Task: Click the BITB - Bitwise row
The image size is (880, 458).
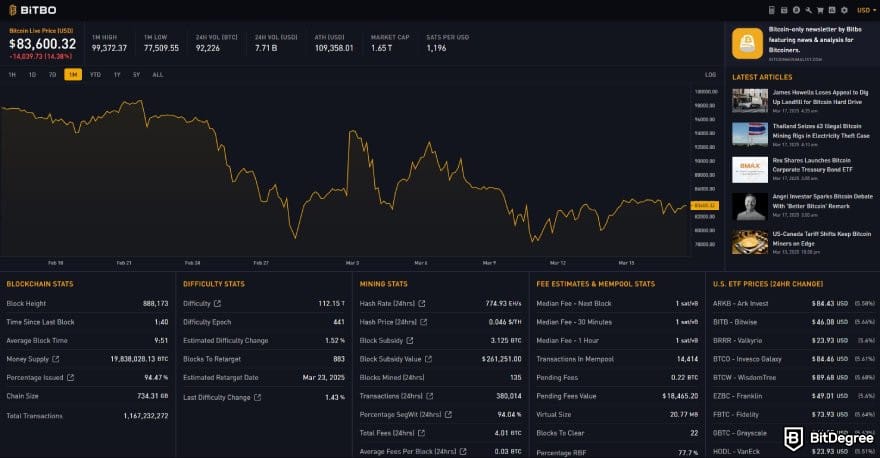Action: [x=794, y=322]
